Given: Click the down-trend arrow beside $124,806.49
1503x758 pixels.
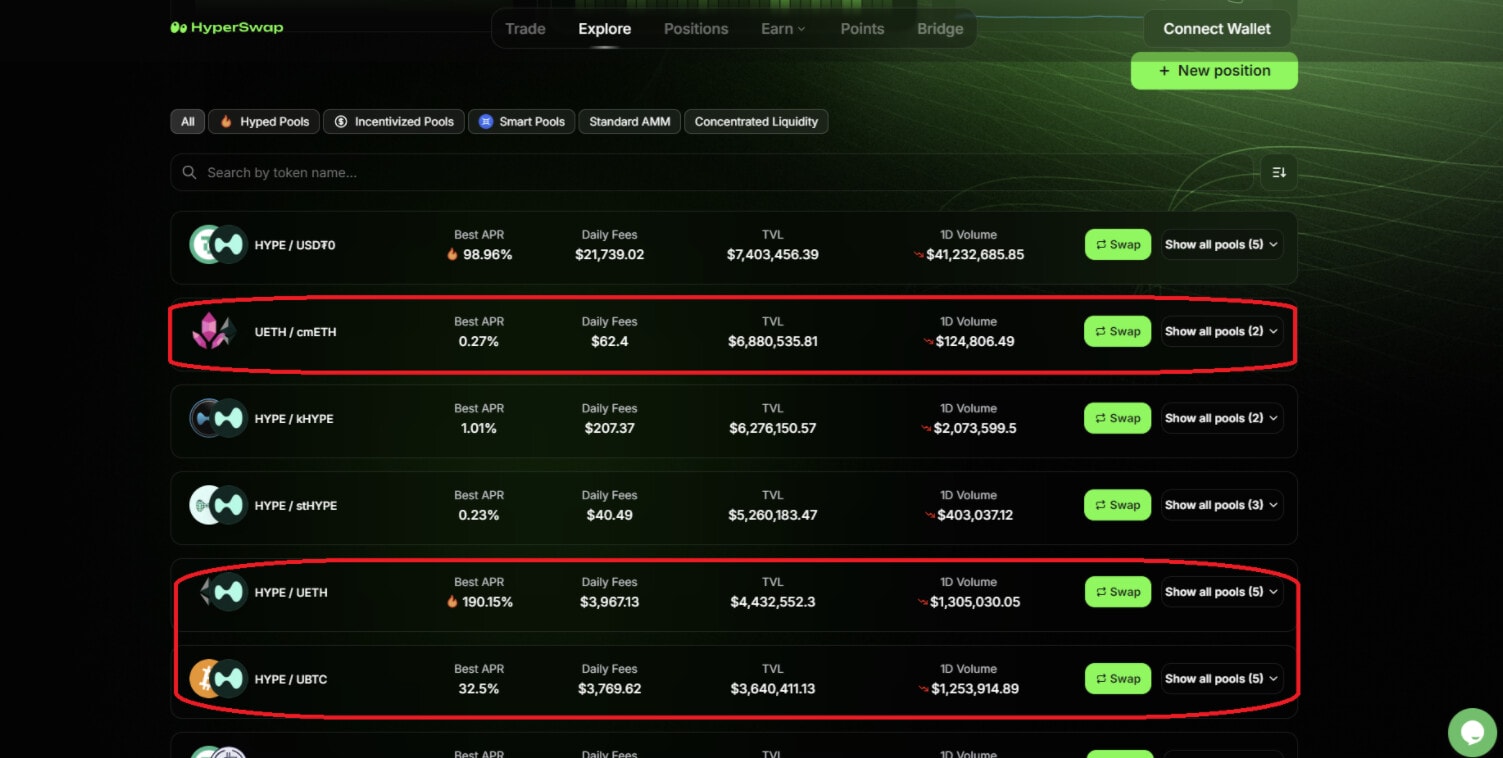Looking at the screenshot, I should [x=928, y=342].
